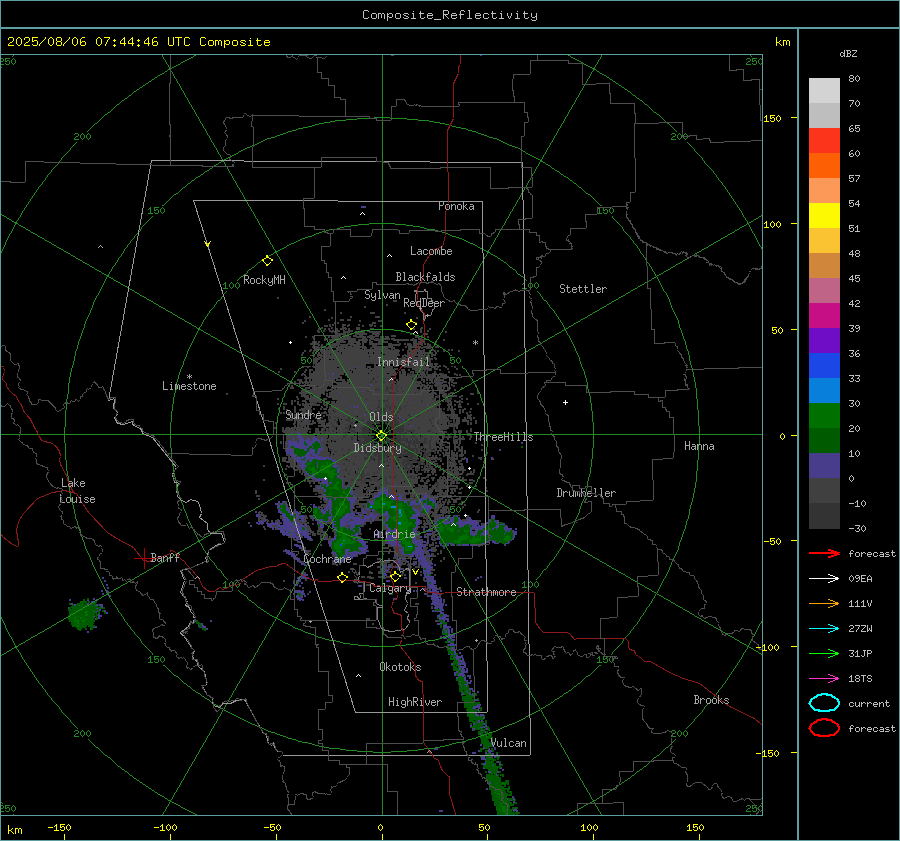Pick the orange 60-57 dBZ swatch
The width and height of the screenshot is (900, 841).
coord(824,165)
